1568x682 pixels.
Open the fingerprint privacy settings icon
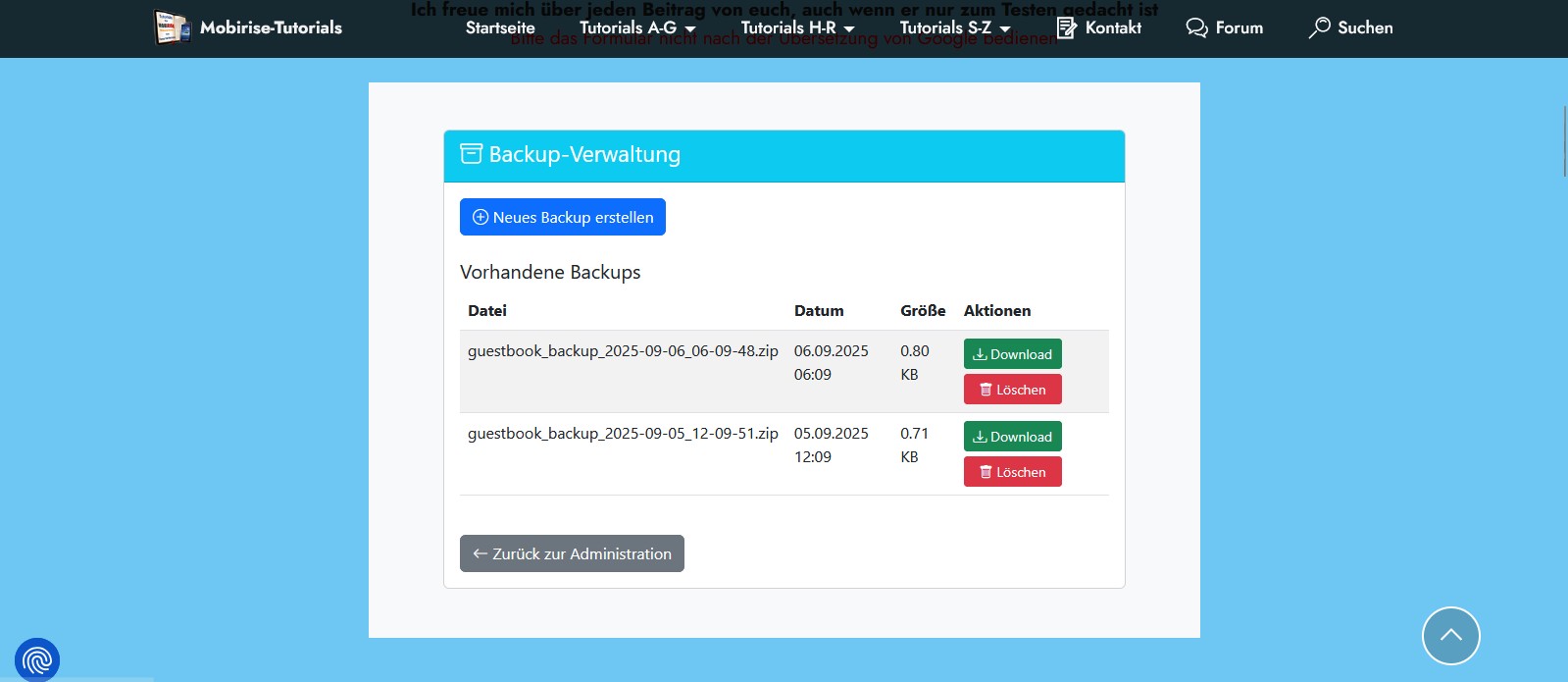coord(37,659)
